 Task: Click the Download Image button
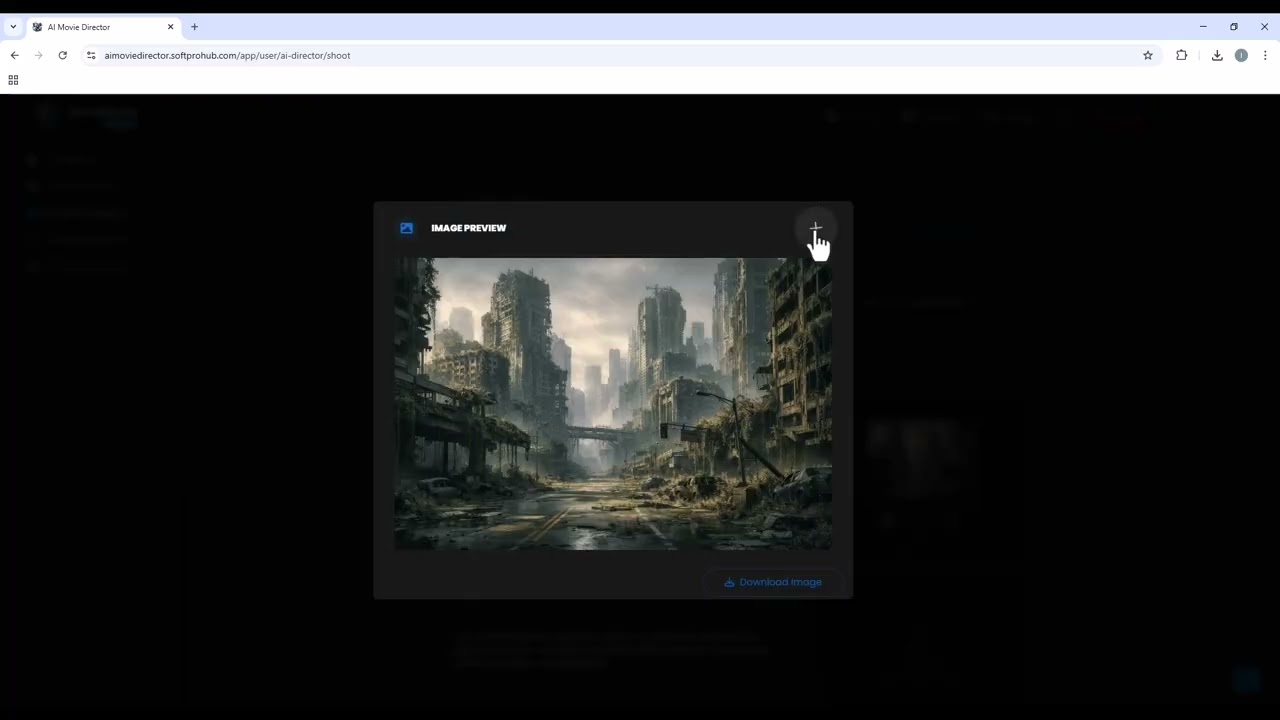click(773, 582)
